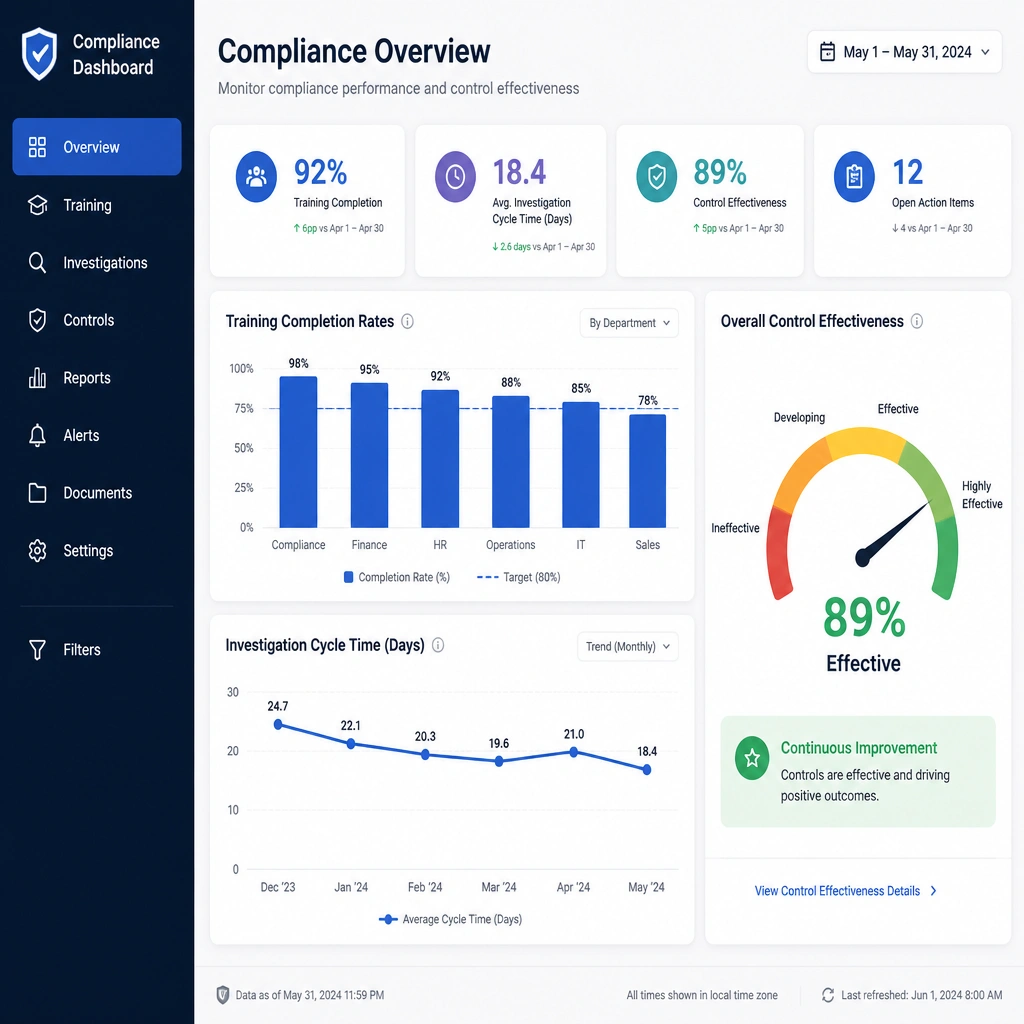The image size is (1024, 1024).
Task: Click the gauge needle on effectiveness dial
Action: point(893,534)
